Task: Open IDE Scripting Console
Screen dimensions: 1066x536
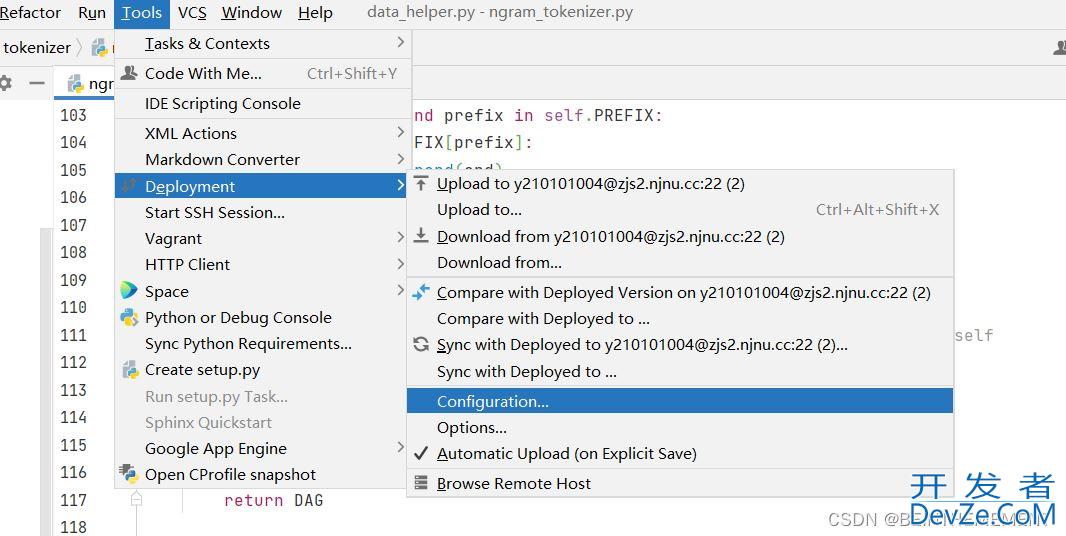Action: pyautogui.click(x=262, y=103)
